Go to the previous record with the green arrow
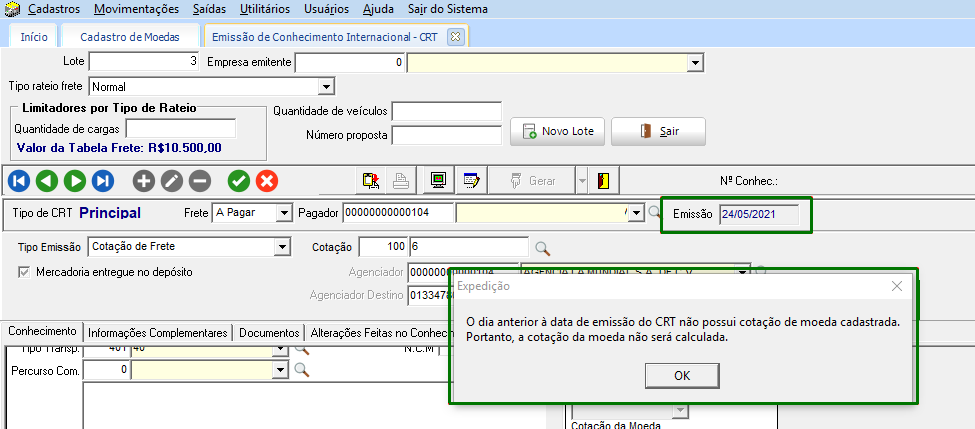Image resolution: width=975 pixels, height=429 pixels. pyautogui.click(x=47, y=181)
